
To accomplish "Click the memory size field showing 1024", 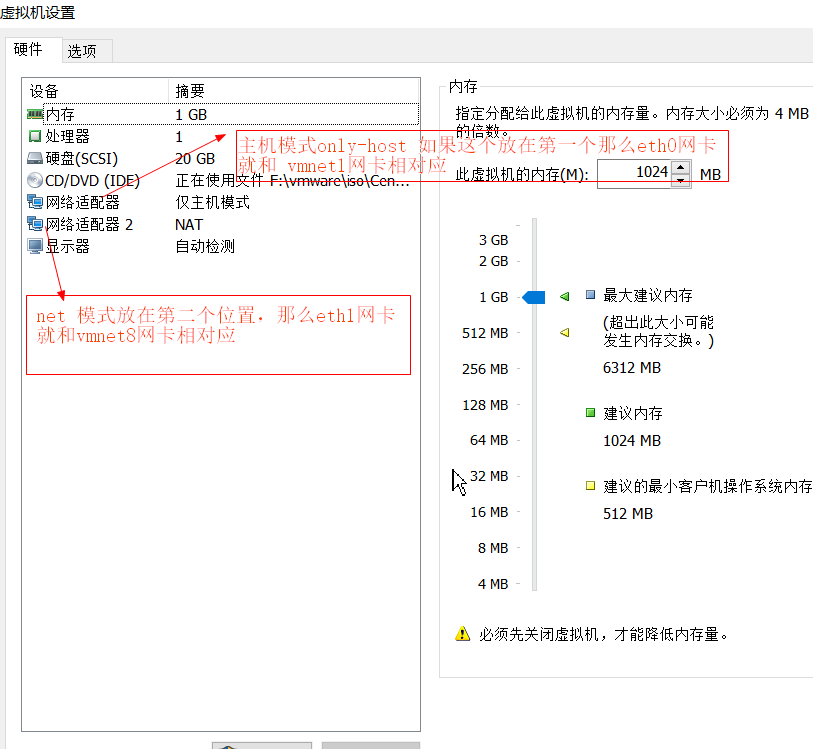I will (x=634, y=173).
